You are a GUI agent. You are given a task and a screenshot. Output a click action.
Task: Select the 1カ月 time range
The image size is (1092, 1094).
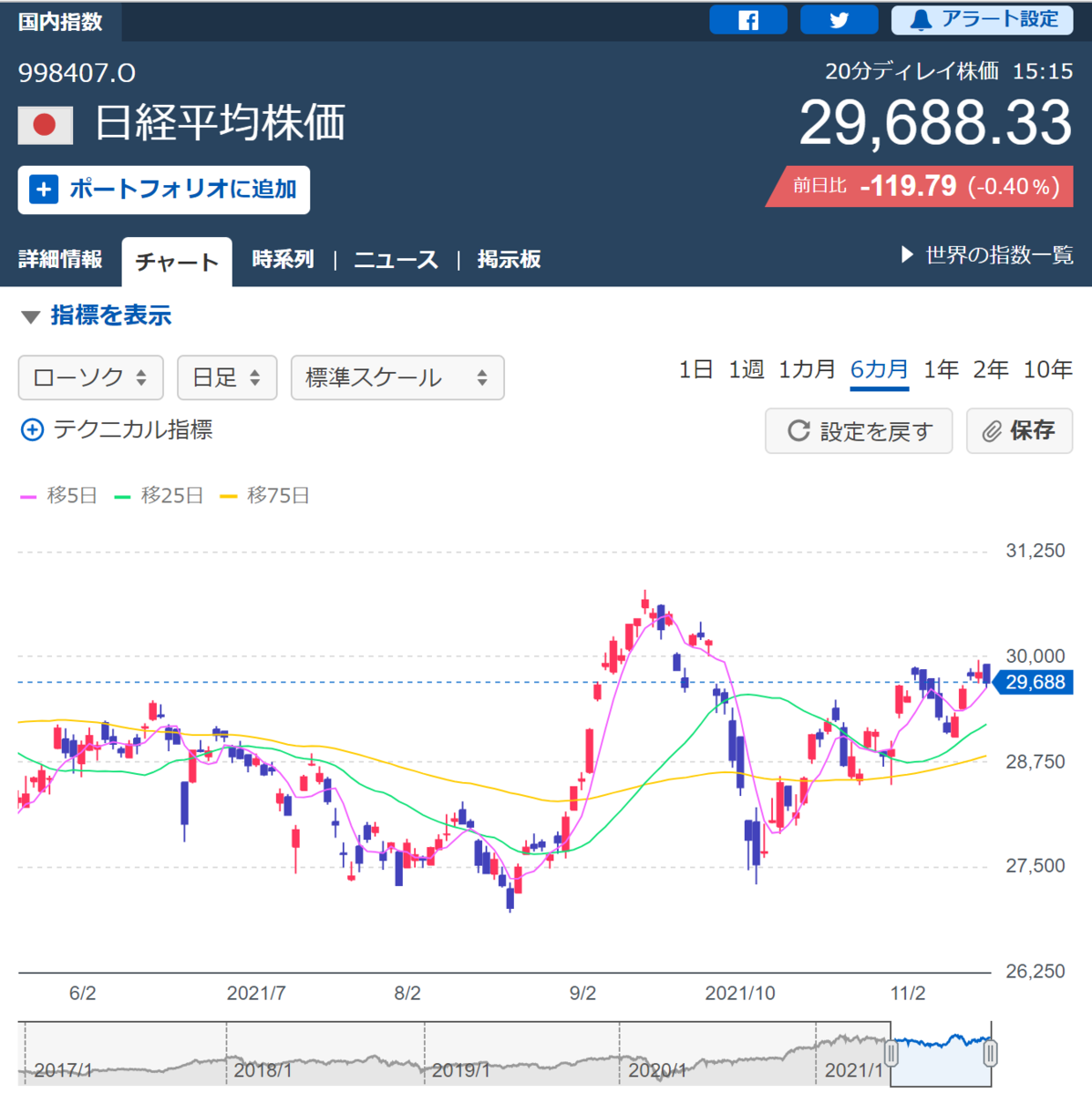pyautogui.click(x=807, y=370)
